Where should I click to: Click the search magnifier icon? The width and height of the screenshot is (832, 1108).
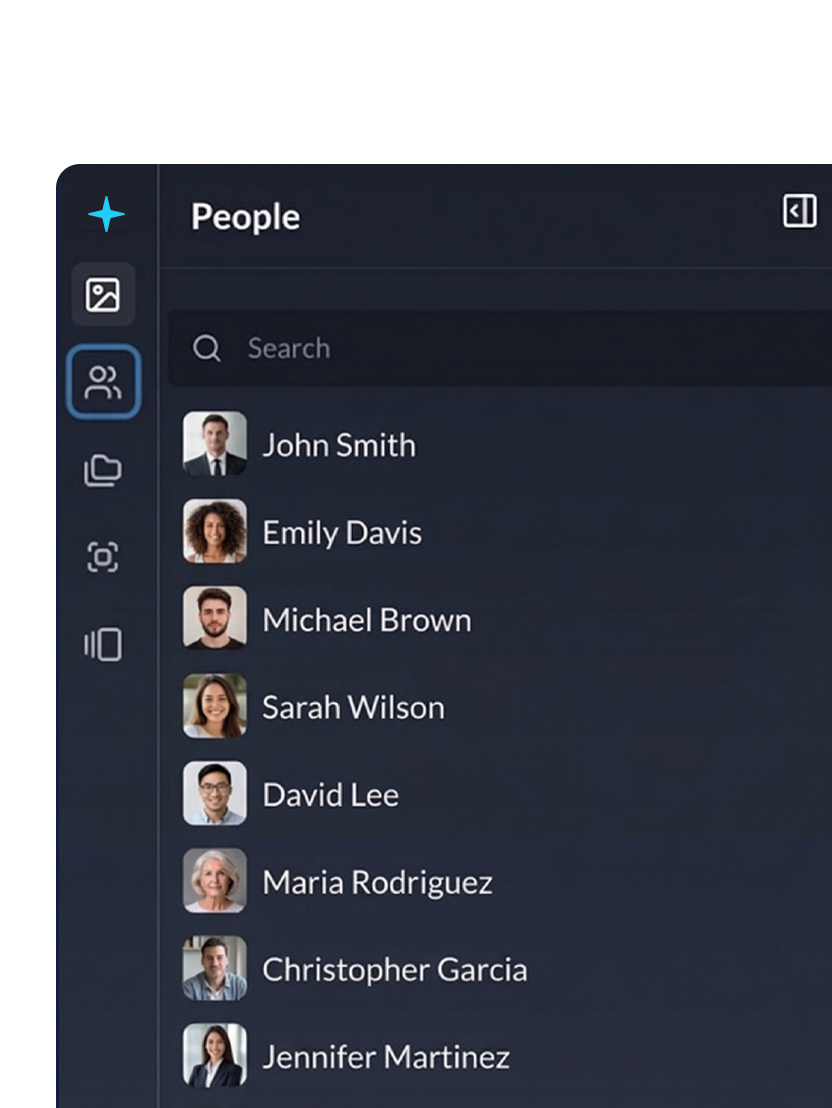tap(207, 348)
